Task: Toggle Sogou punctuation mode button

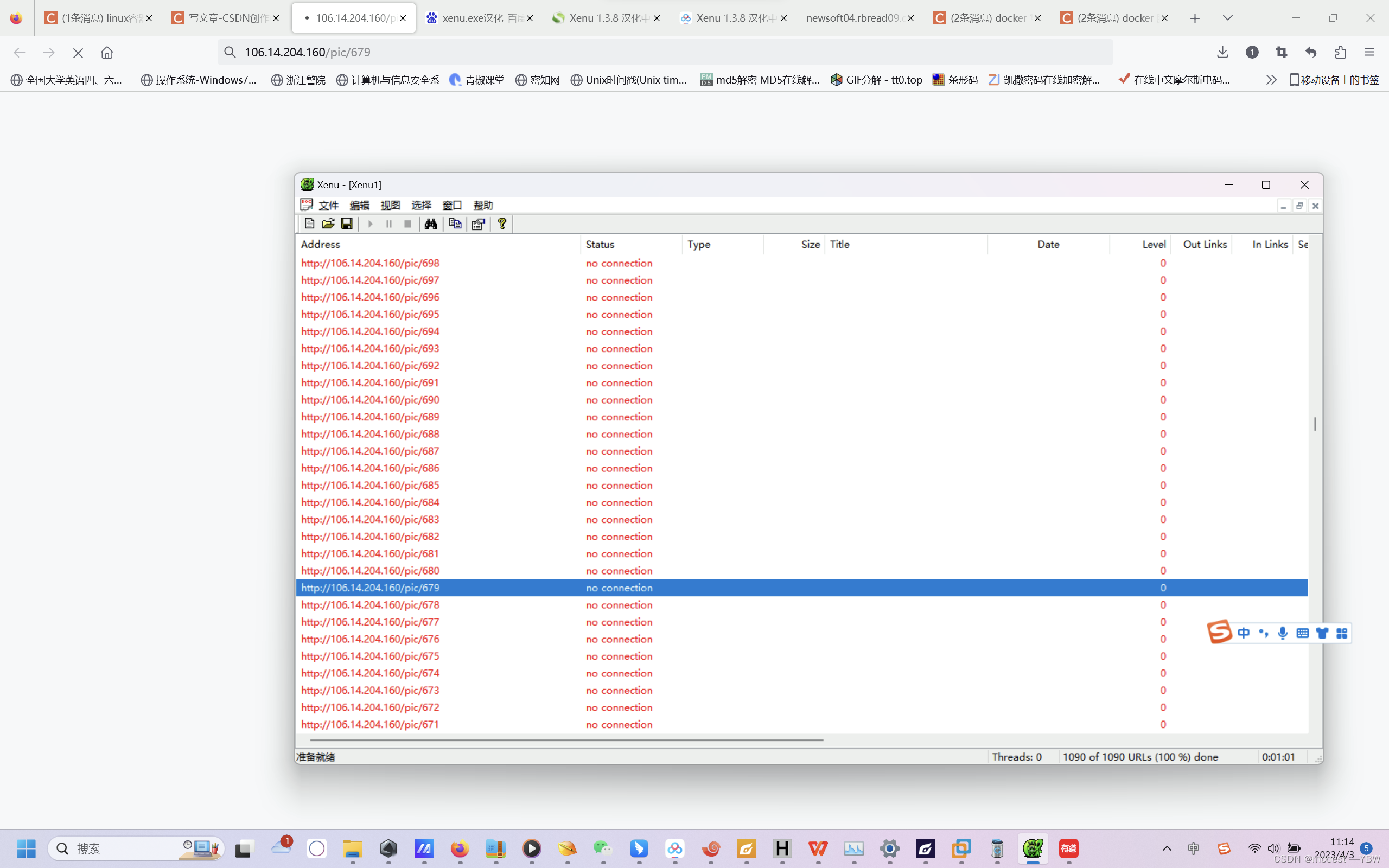Action: point(1263,633)
